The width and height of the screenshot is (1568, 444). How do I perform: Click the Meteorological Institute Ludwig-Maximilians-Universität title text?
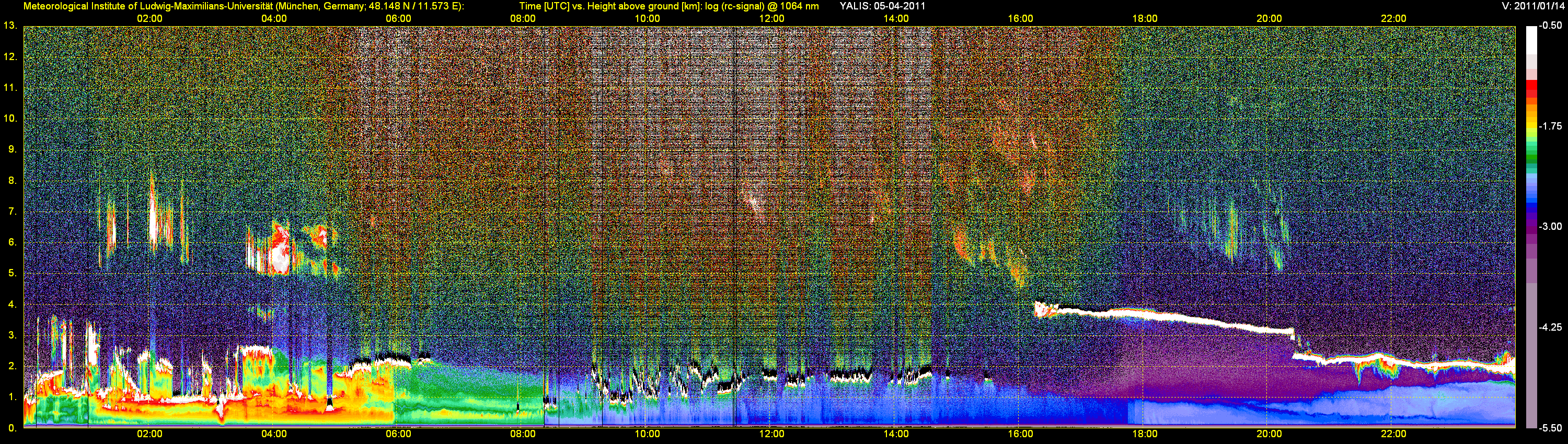244,6
